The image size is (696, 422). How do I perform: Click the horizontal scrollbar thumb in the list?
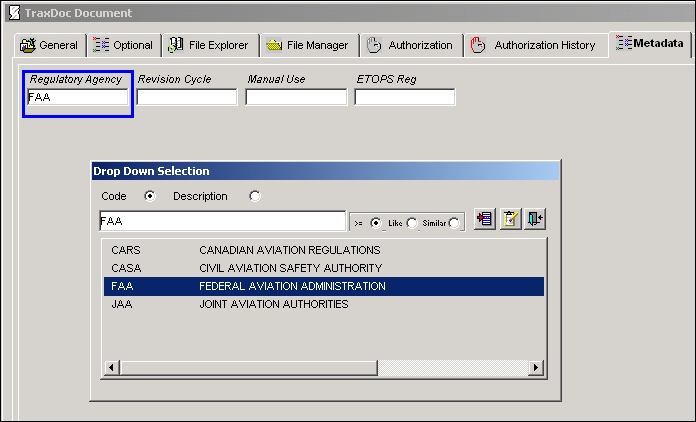249,367
